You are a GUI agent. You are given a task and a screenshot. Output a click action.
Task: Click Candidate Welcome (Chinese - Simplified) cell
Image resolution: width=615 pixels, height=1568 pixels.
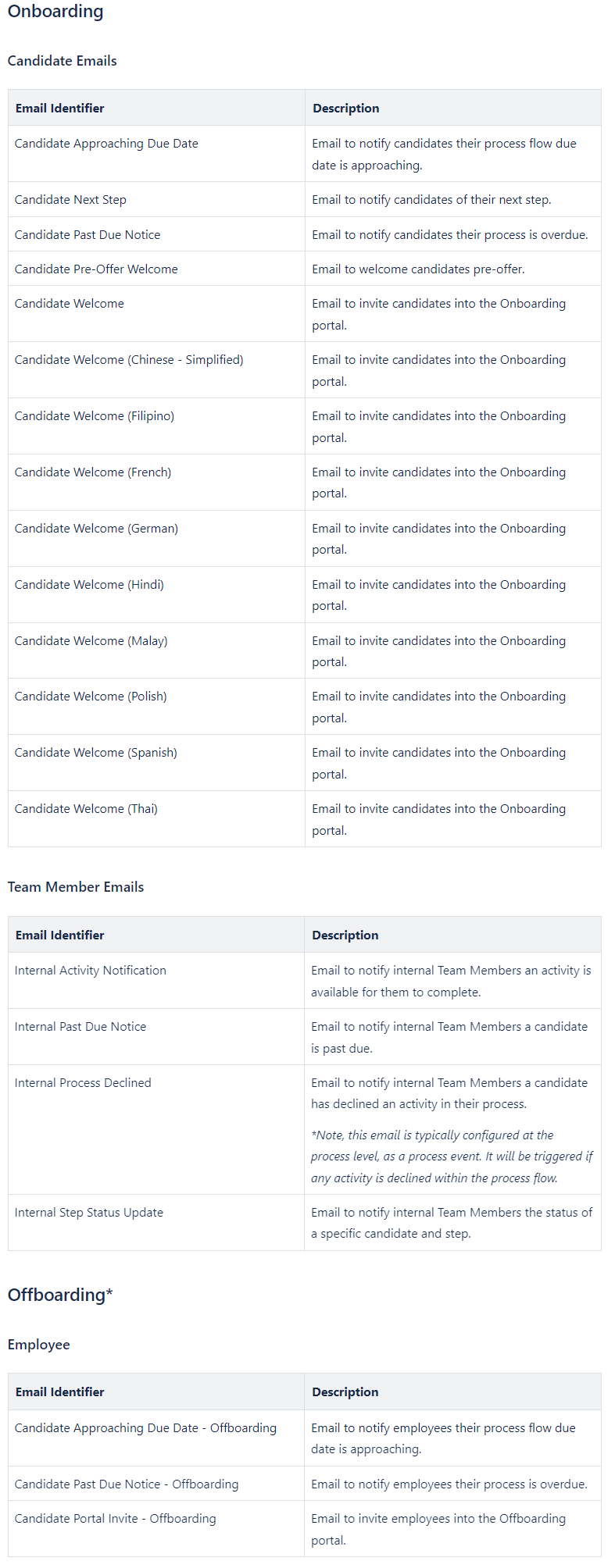pyautogui.click(x=129, y=360)
